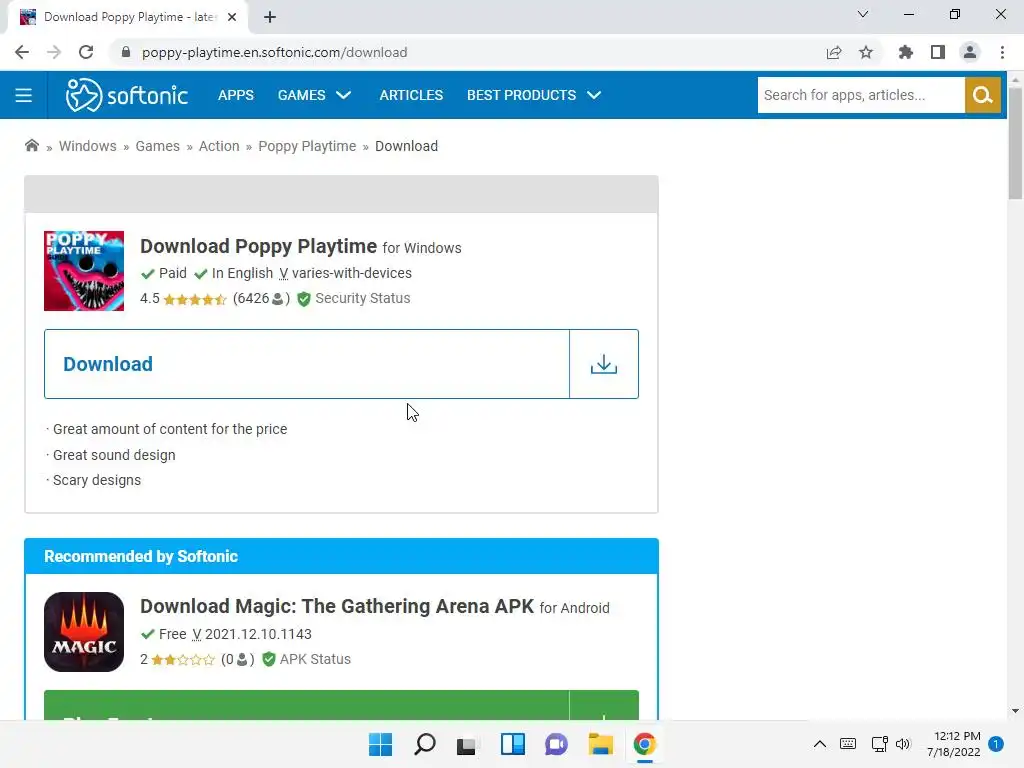Open the APPS navigation item
1024x768 pixels.
tap(236, 95)
